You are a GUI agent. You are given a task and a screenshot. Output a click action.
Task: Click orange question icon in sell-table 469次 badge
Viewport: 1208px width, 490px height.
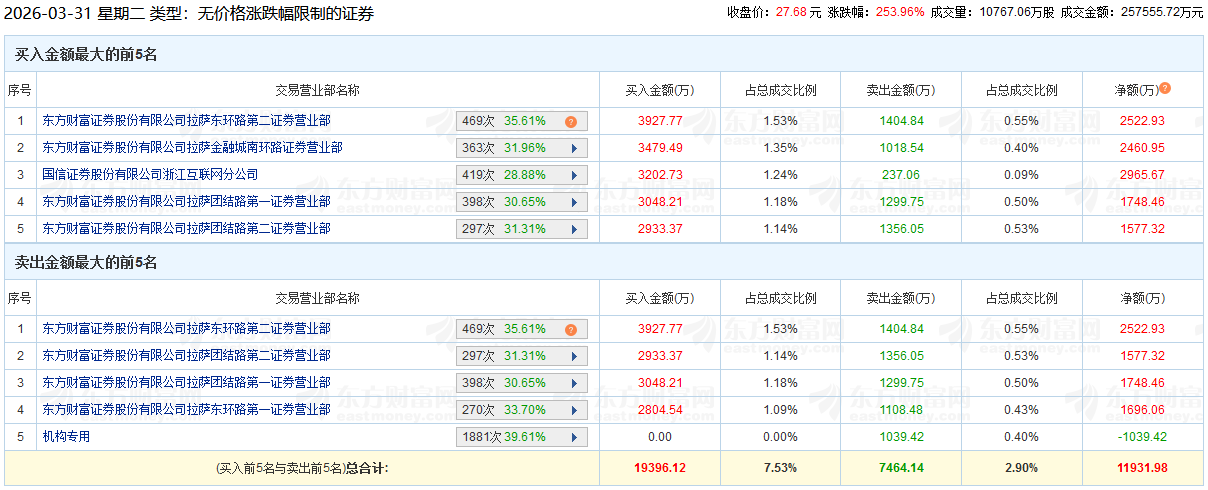pos(571,330)
